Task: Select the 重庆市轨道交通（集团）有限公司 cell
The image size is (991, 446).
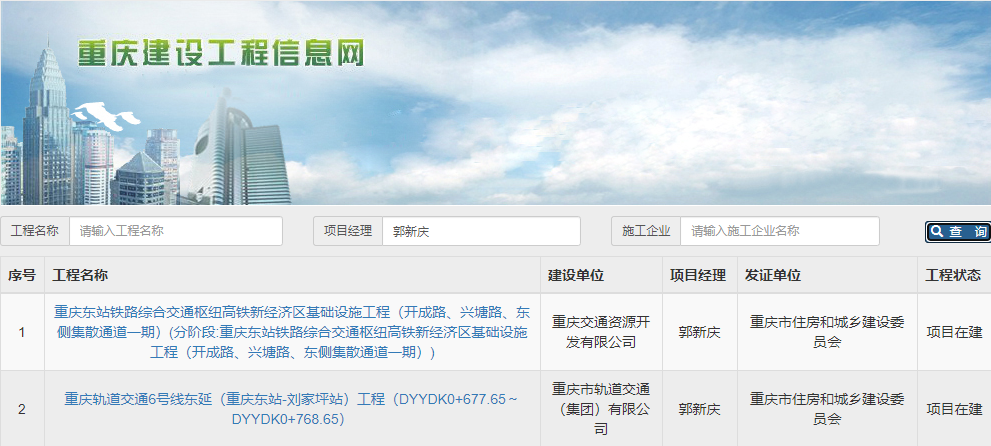Action: click(600, 409)
